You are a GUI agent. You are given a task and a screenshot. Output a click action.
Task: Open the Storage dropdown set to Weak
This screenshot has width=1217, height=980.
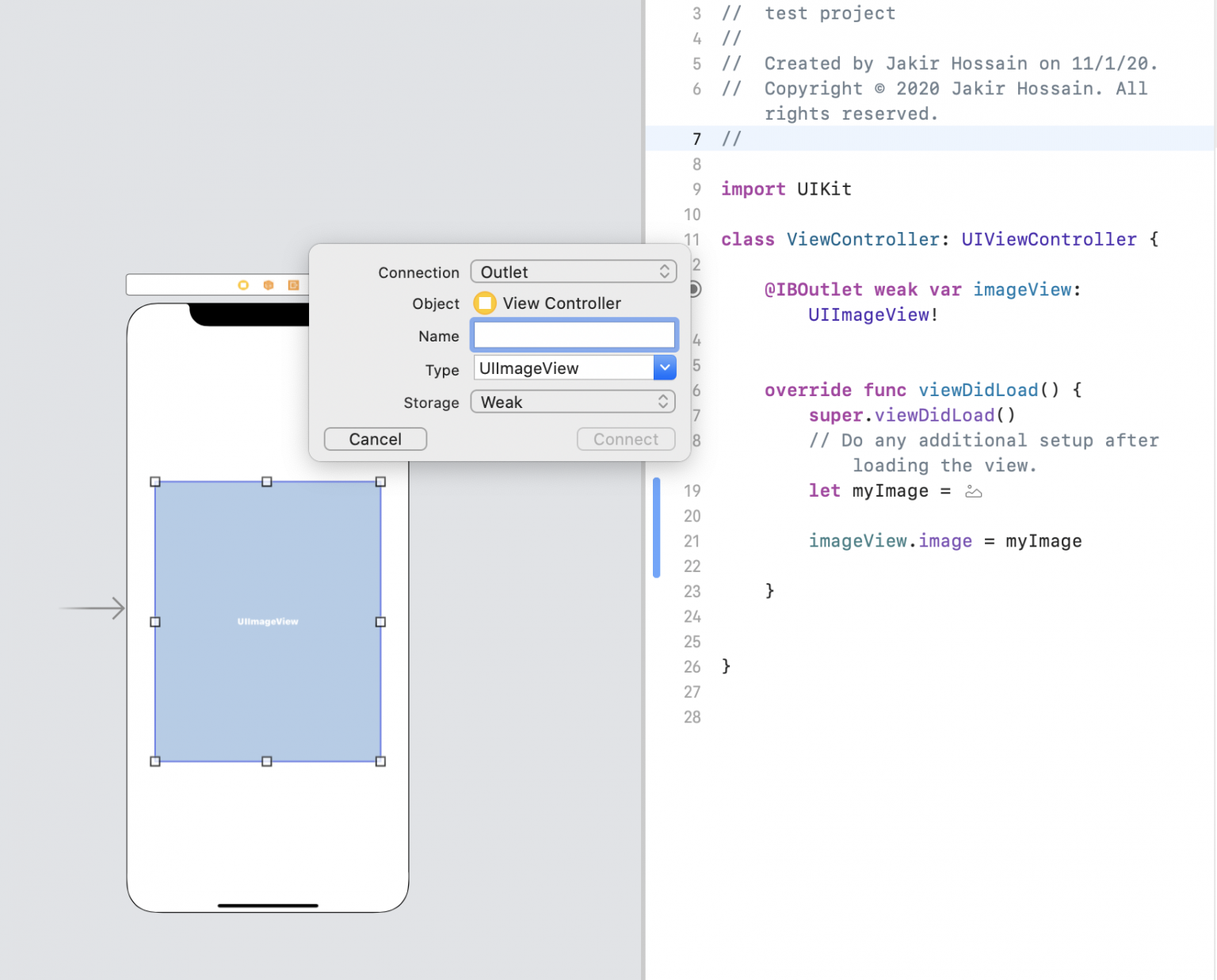pyautogui.click(x=573, y=402)
